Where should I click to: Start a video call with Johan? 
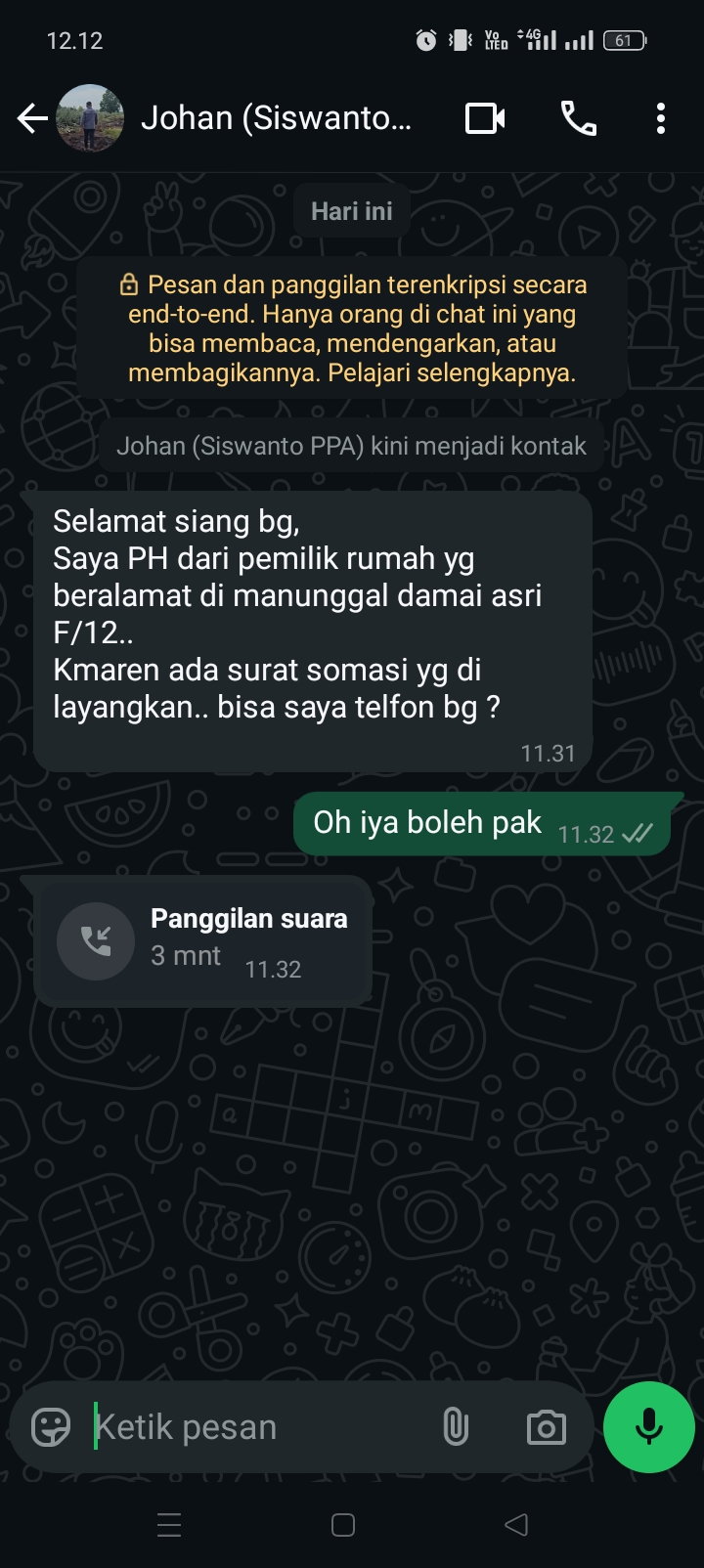coord(485,119)
